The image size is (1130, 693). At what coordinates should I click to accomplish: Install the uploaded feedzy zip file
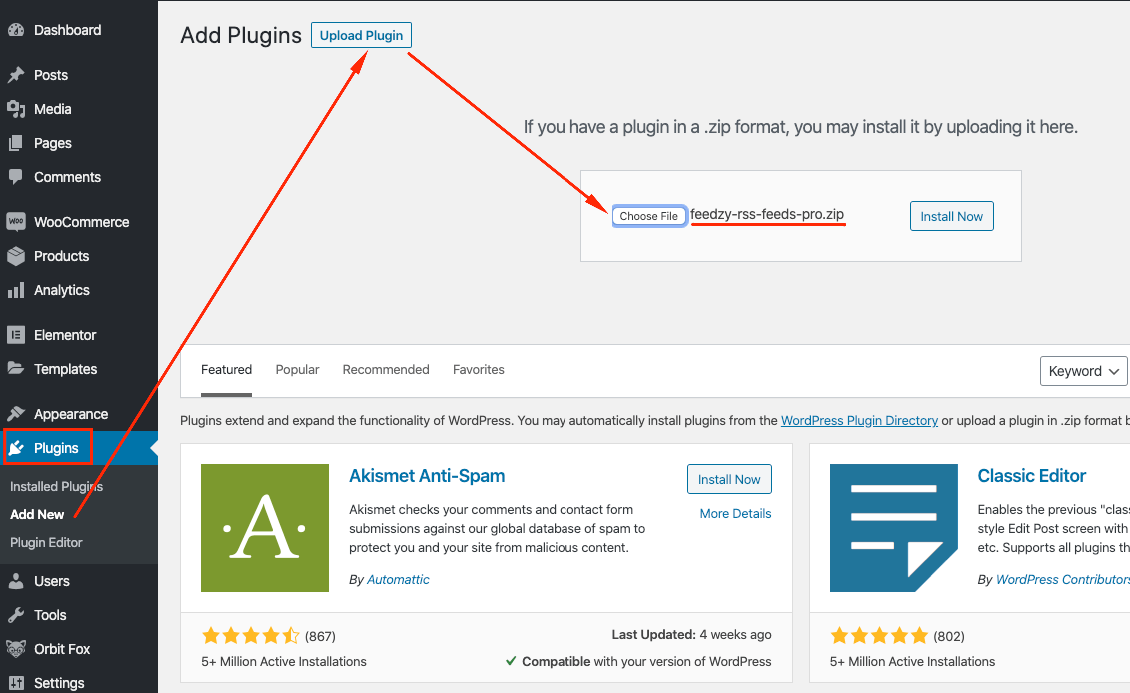[951, 217]
